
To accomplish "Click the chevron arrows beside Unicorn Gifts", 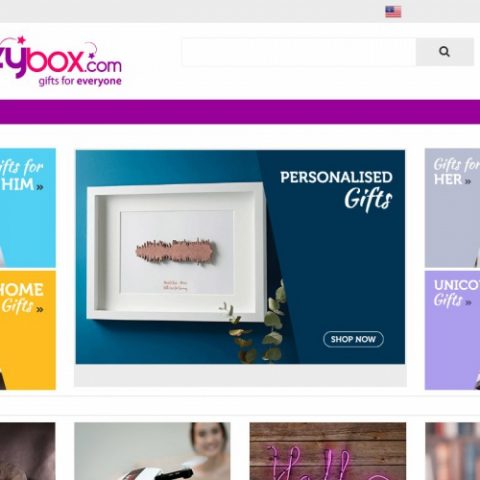I will click(468, 303).
